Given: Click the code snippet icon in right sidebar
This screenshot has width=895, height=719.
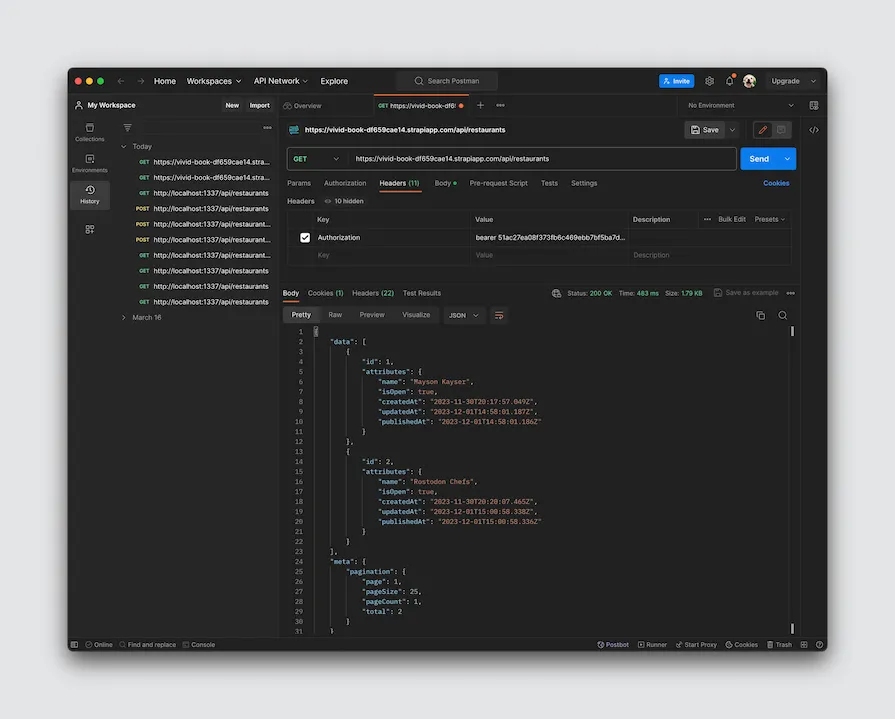Looking at the screenshot, I should [x=813, y=130].
